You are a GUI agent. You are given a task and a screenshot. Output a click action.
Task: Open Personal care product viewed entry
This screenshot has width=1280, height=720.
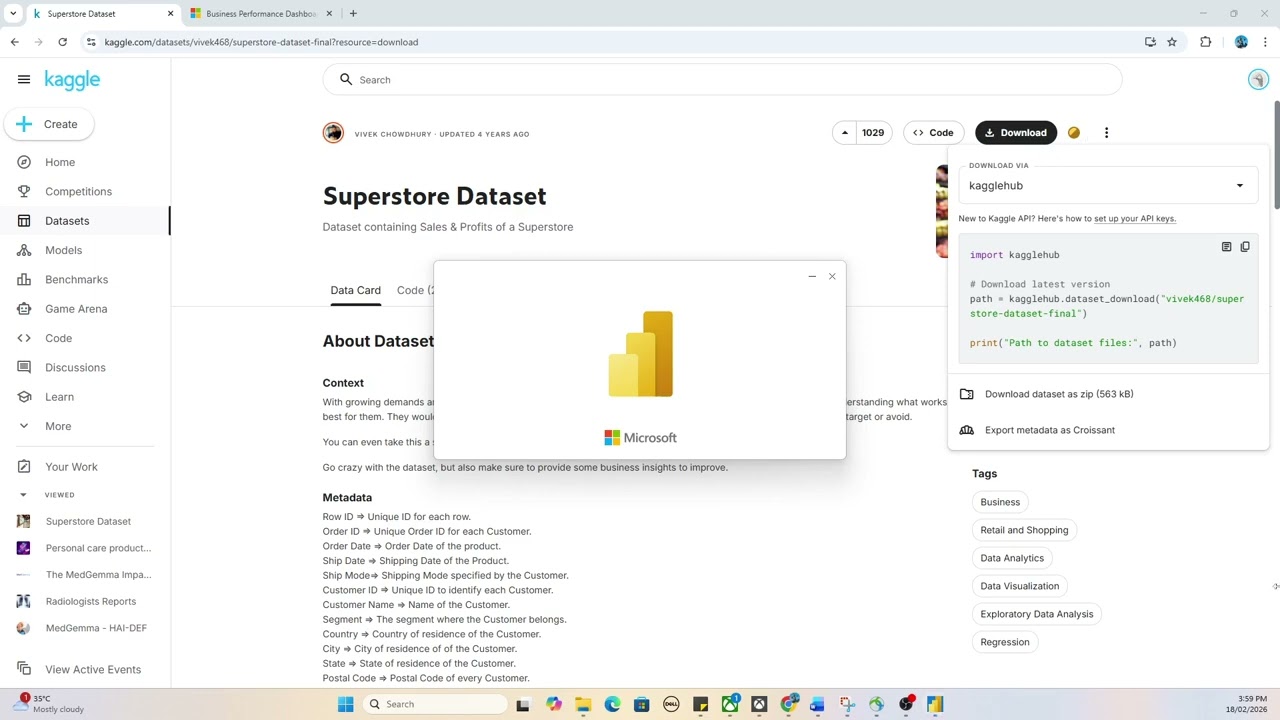coord(98,548)
